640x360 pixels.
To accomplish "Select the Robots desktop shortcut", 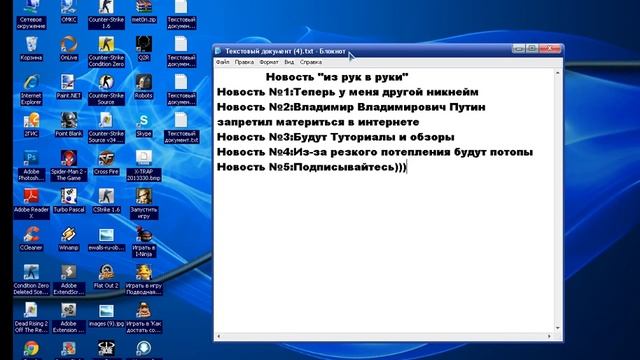I will tap(144, 87).
